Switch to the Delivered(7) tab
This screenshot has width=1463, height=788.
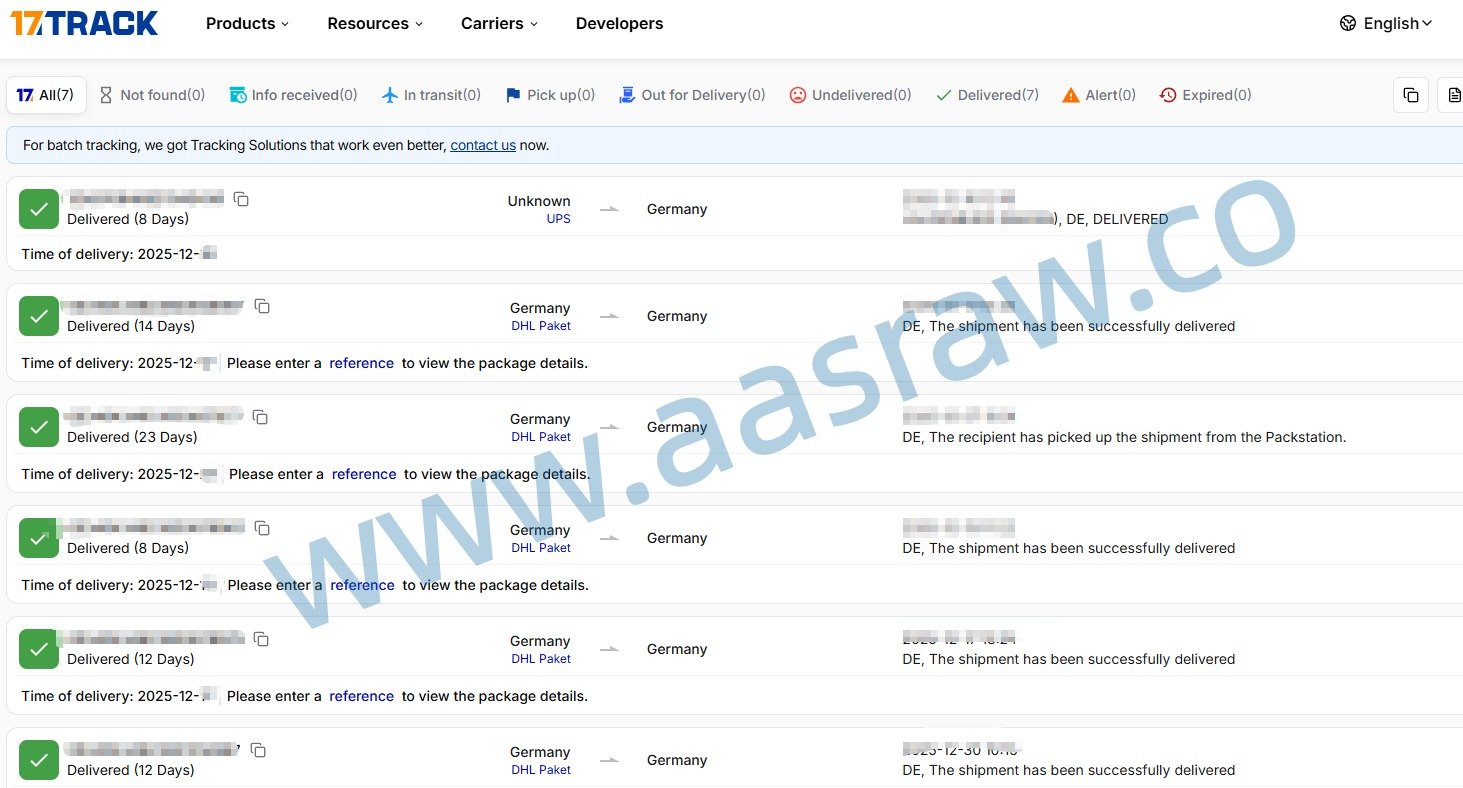(987, 95)
